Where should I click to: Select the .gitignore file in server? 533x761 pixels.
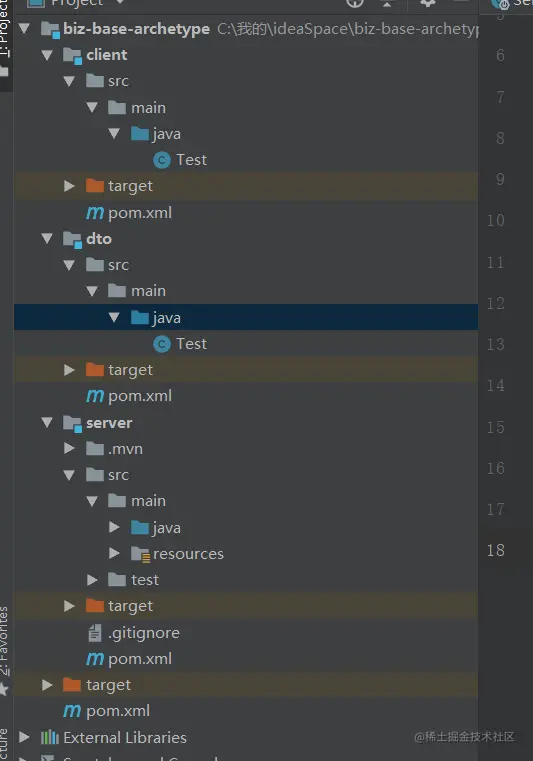134,633
